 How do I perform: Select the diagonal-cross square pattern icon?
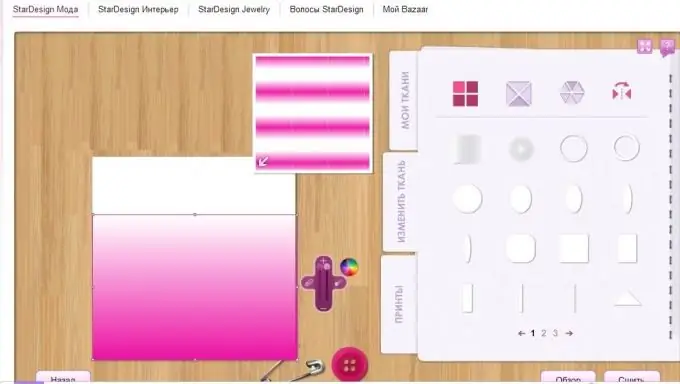click(x=519, y=93)
